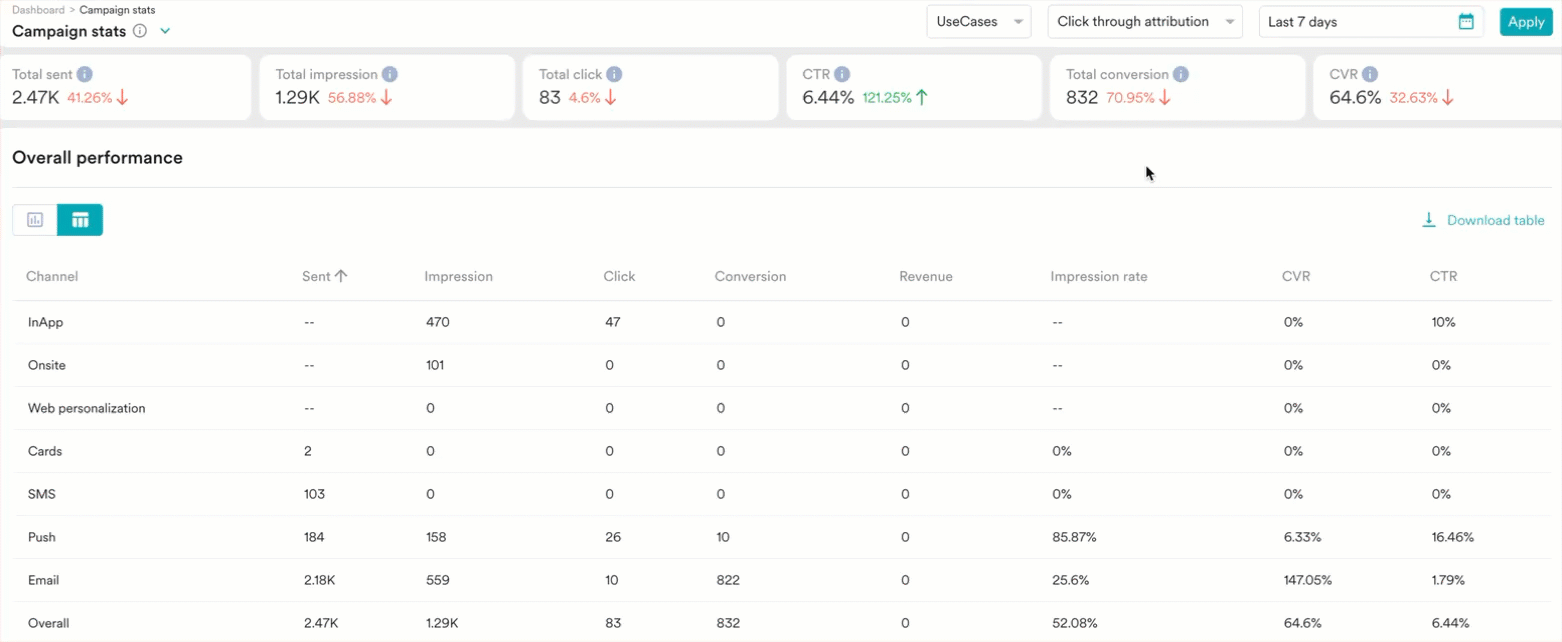This screenshot has width=1562, height=642.
Task: Click the CTR card info icon
Action: (842, 74)
